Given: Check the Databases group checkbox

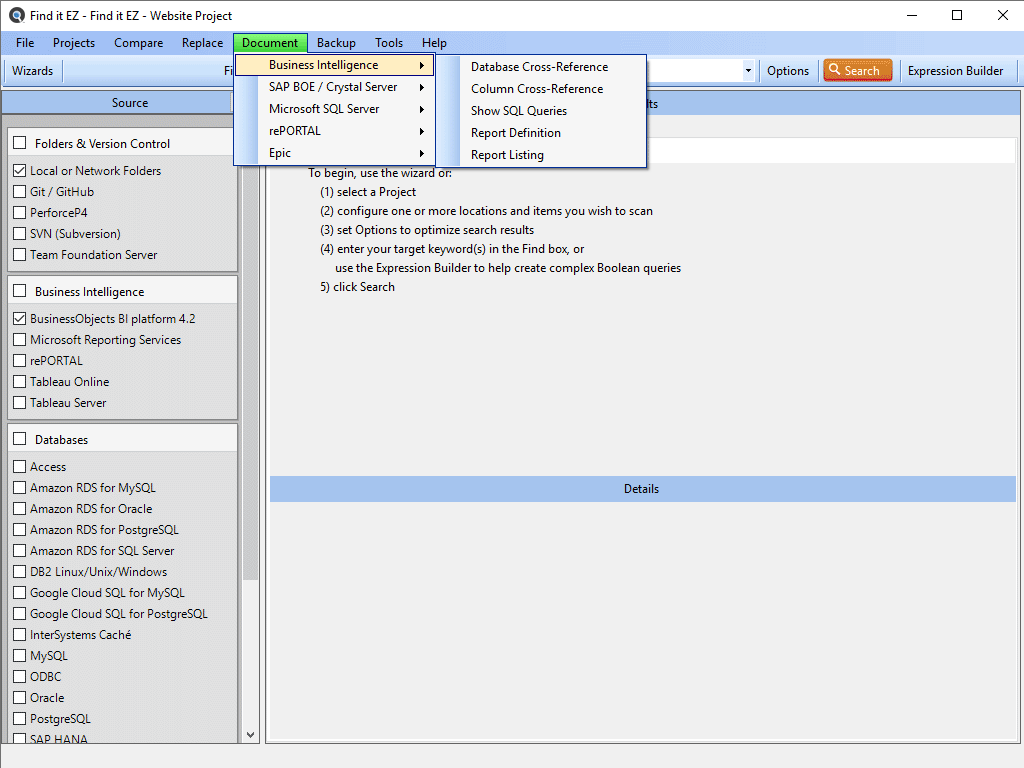Looking at the screenshot, I should pyautogui.click(x=20, y=439).
